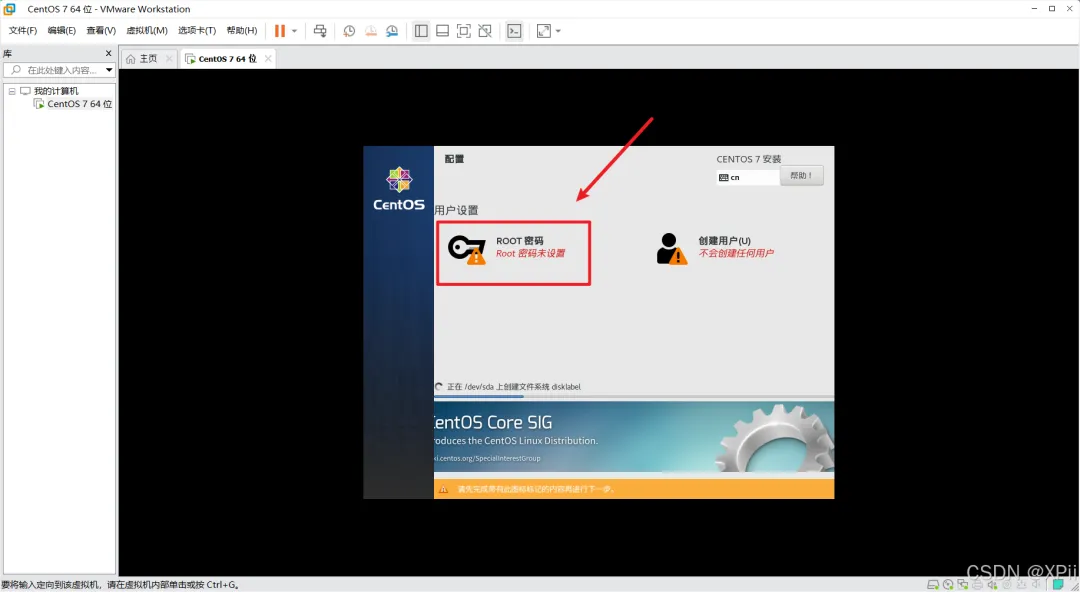
Task: Click the CentOS logo in the installer
Action: pos(399,189)
